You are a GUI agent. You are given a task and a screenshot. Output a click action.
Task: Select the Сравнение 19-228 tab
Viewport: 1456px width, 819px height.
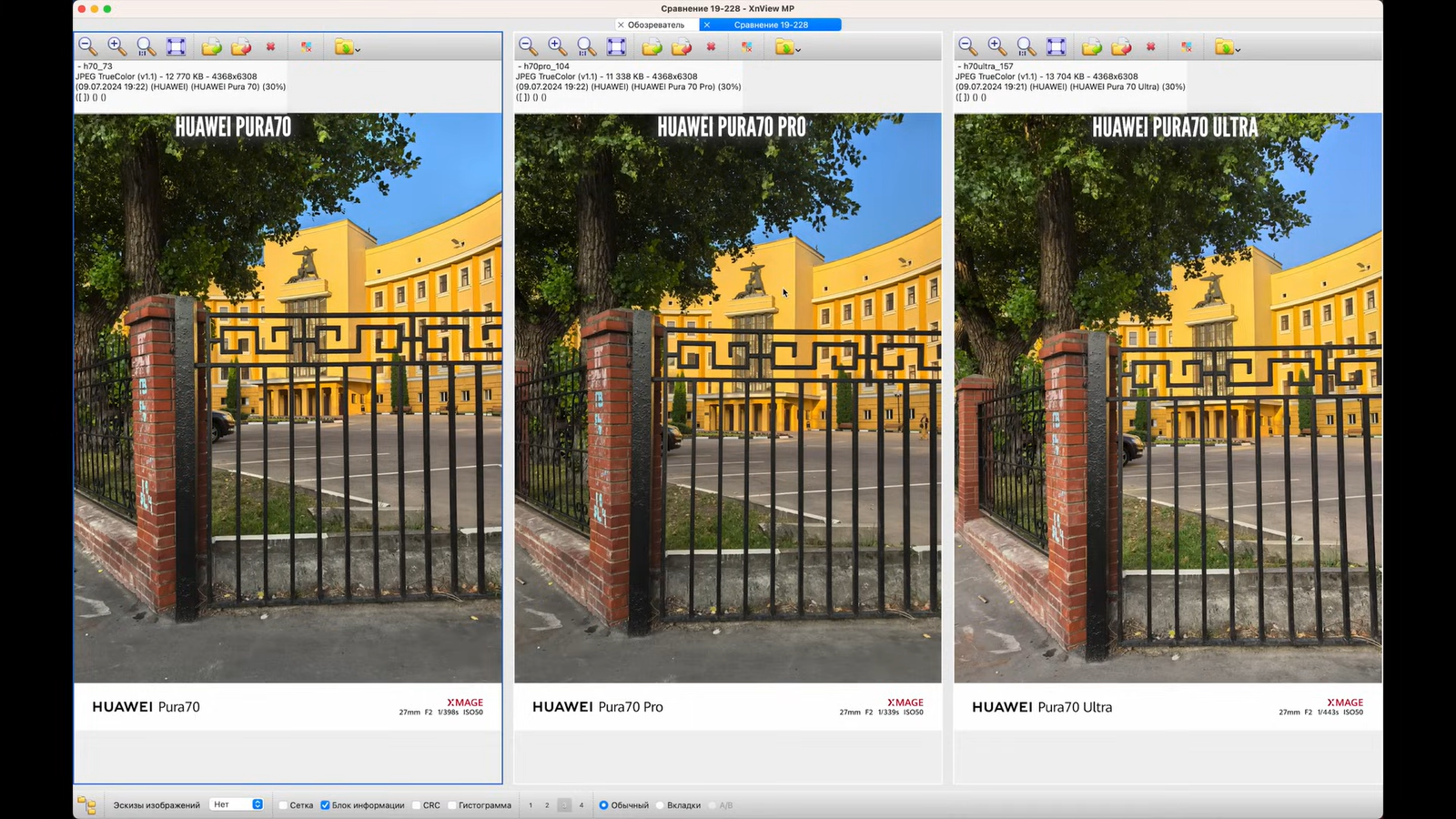(x=771, y=25)
